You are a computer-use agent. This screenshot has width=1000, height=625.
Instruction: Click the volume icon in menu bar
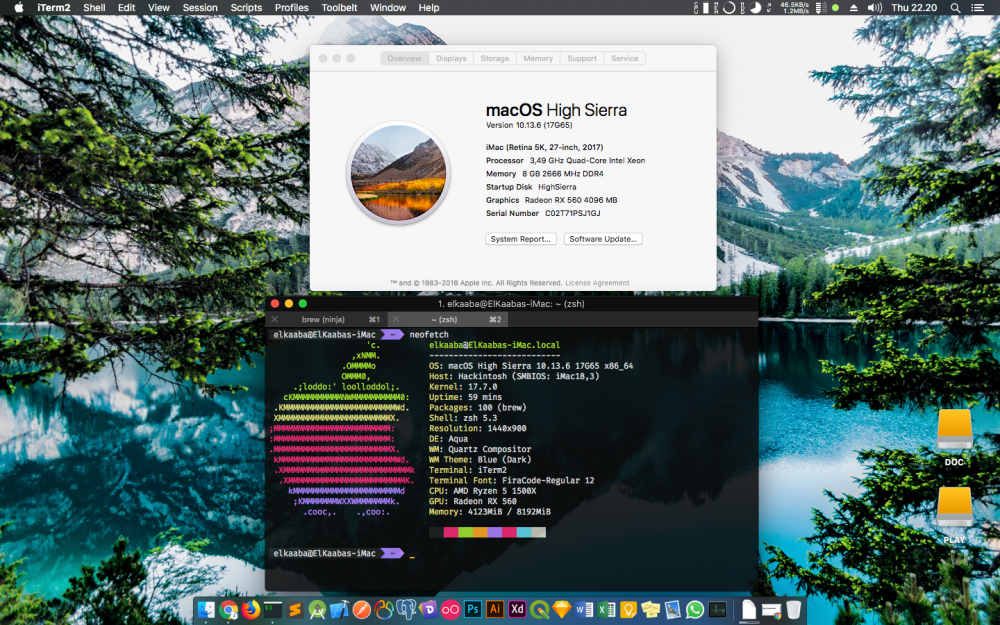pyautogui.click(x=874, y=8)
